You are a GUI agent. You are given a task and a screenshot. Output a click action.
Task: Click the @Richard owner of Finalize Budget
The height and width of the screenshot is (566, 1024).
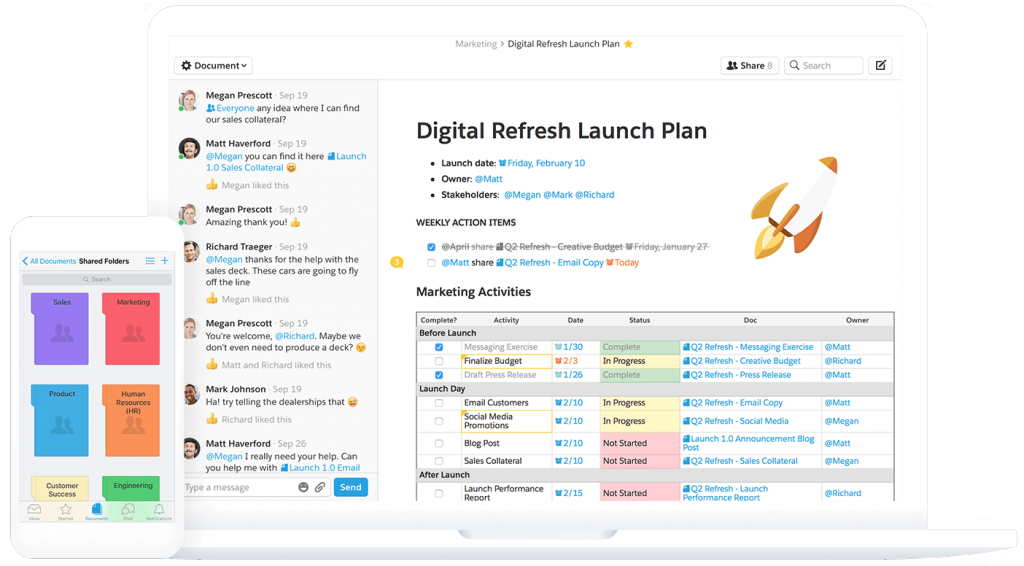(842, 361)
